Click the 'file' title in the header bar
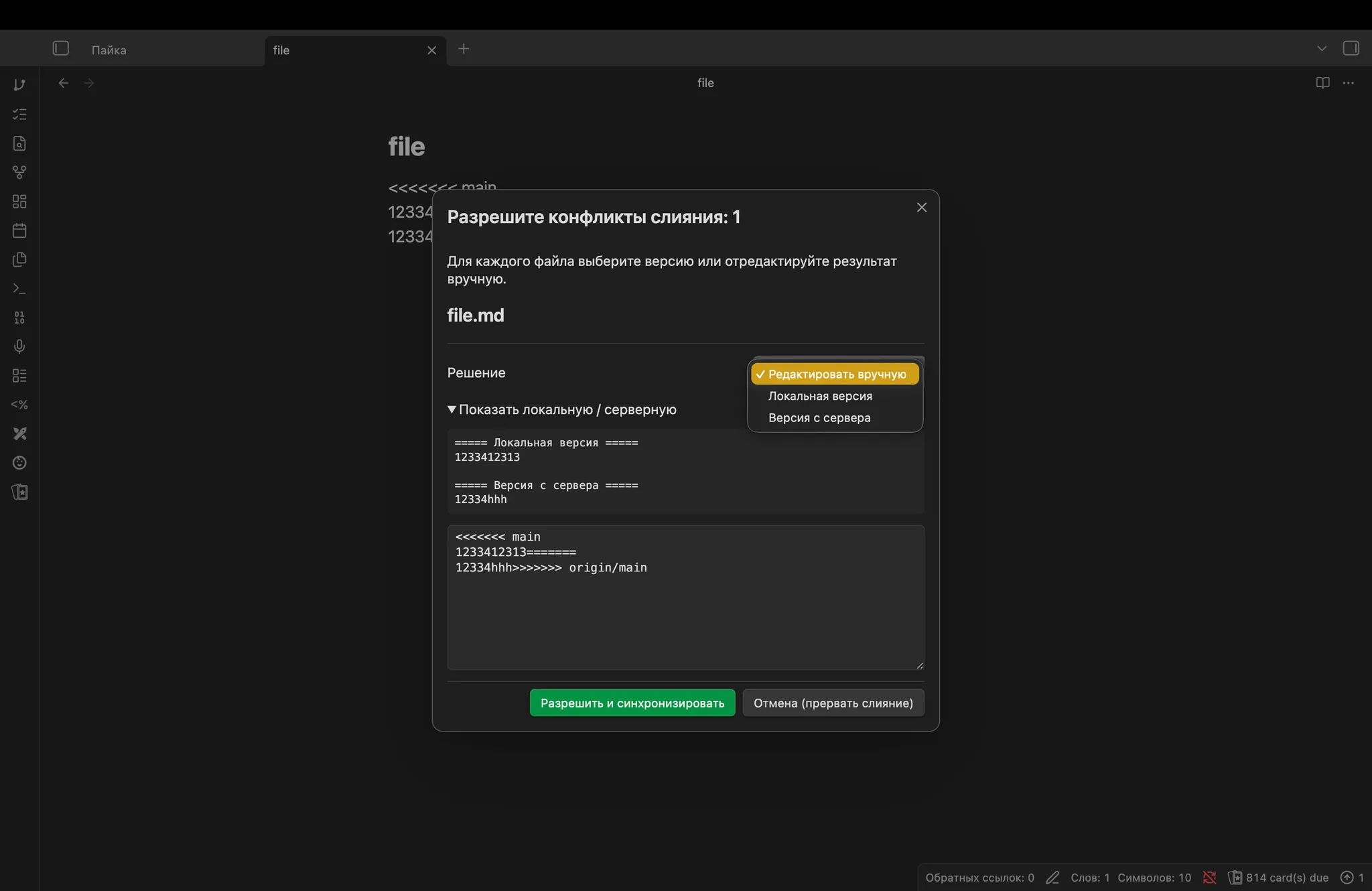The width and height of the screenshot is (1372, 891). click(x=705, y=83)
